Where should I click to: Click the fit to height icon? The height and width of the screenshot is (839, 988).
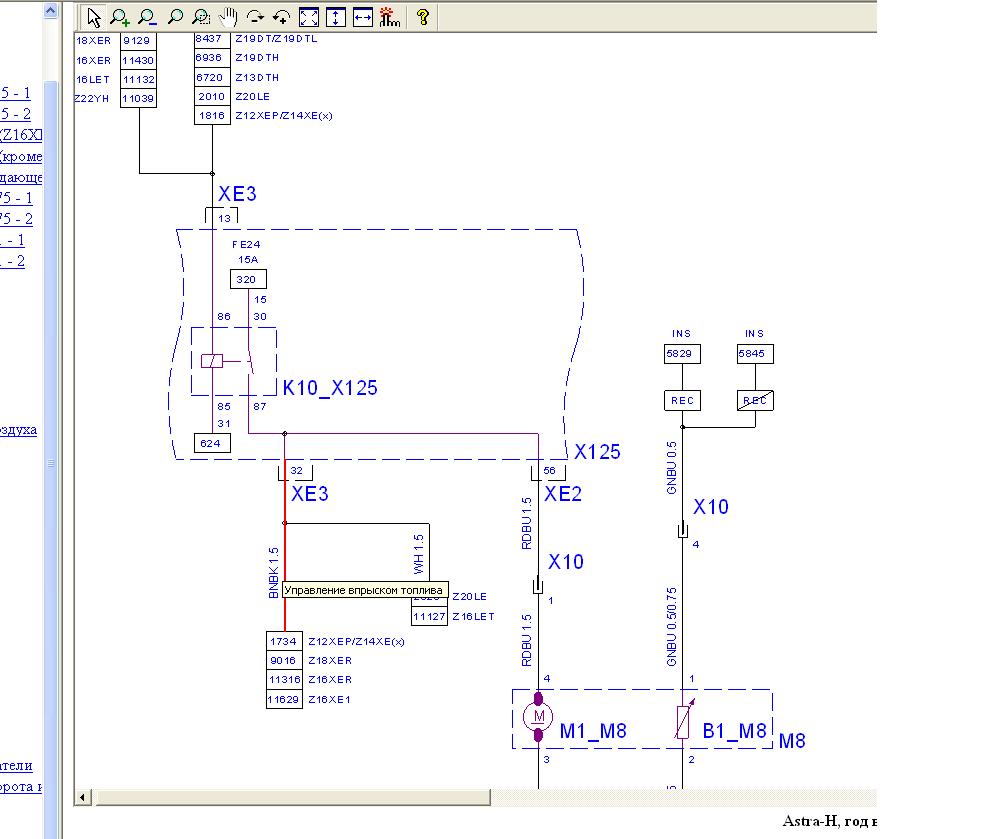click(336, 17)
